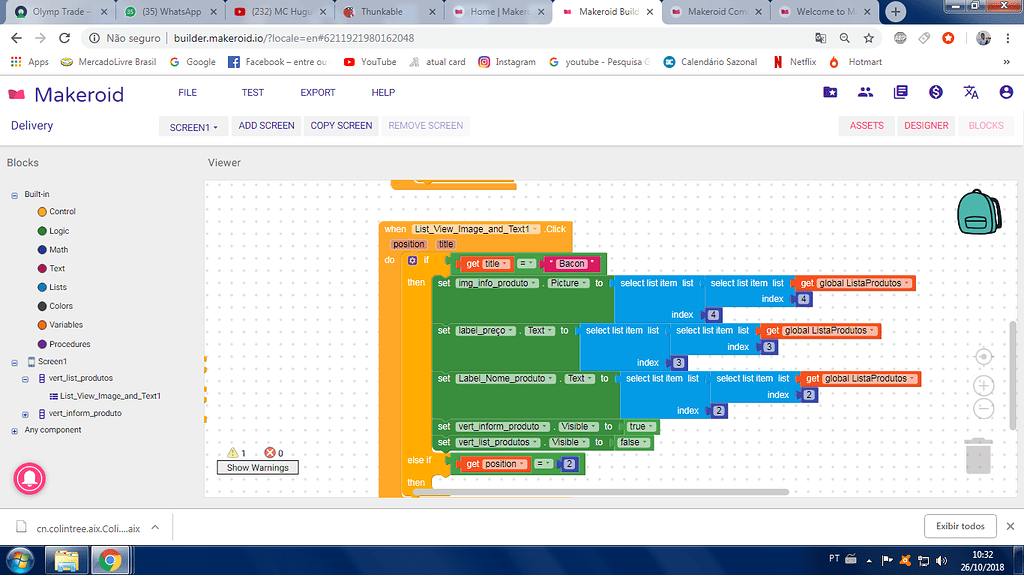Zoom in on the blocks workspace
The image size is (1024, 575).
pyautogui.click(x=983, y=385)
